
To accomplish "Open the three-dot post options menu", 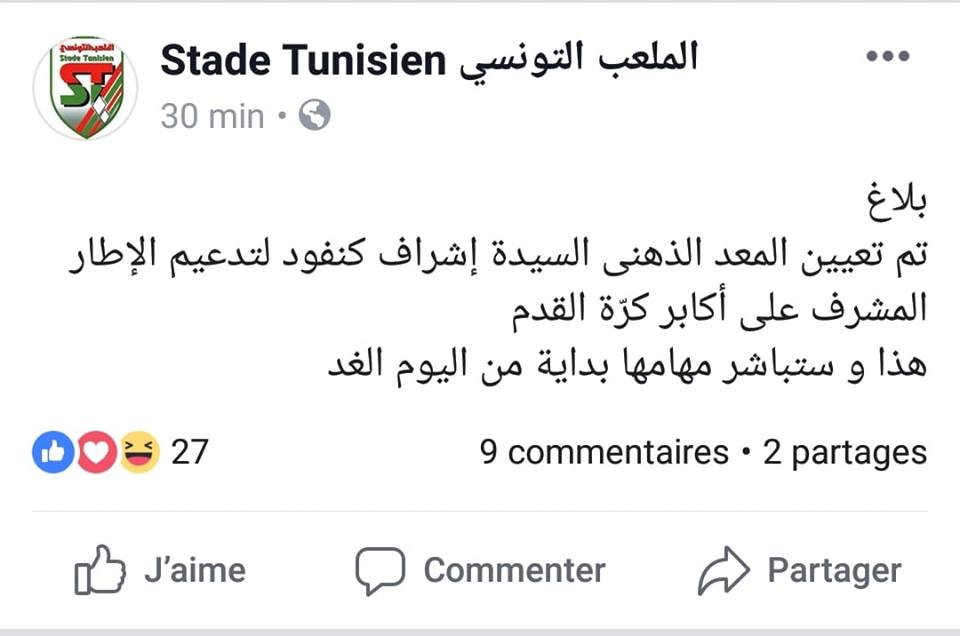I will pyautogui.click(x=888, y=56).
